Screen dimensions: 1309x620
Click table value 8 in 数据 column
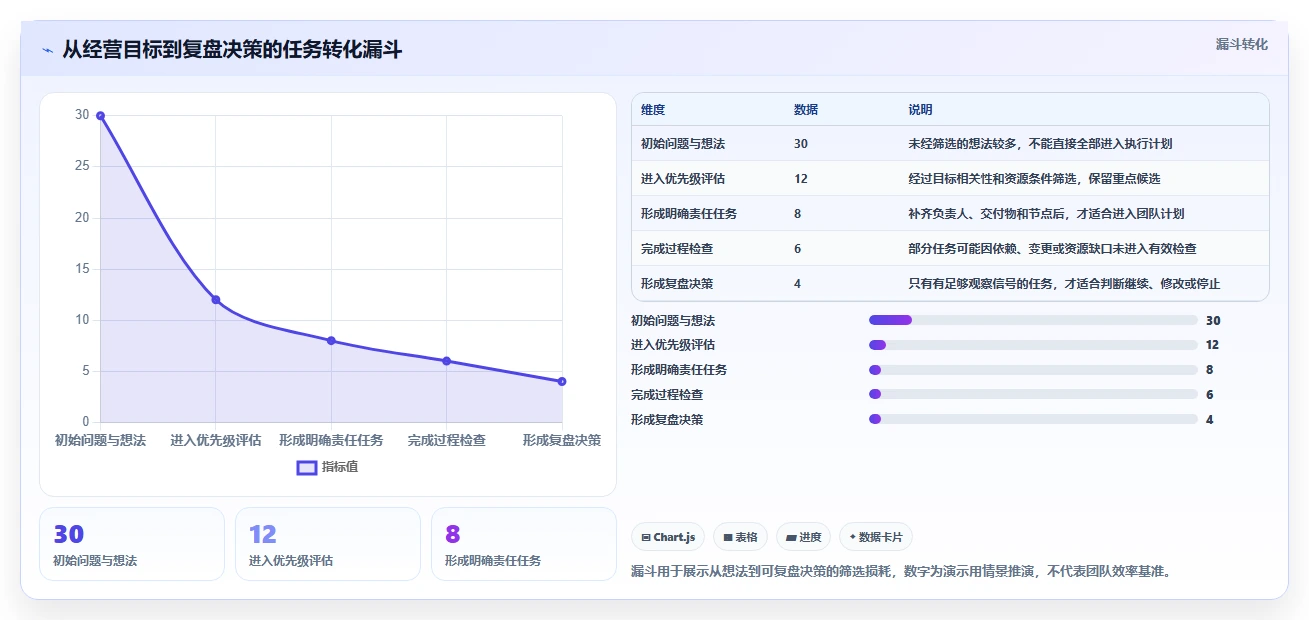click(x=798, y=214)
